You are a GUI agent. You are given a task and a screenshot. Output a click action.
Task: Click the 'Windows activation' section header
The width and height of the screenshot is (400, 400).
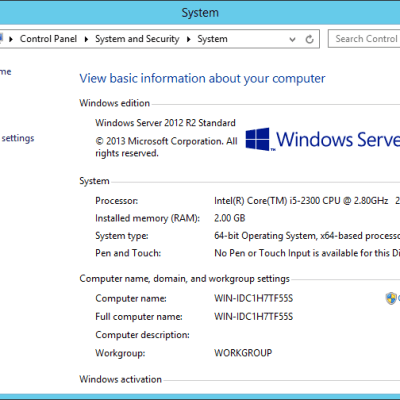click(120, 379)
